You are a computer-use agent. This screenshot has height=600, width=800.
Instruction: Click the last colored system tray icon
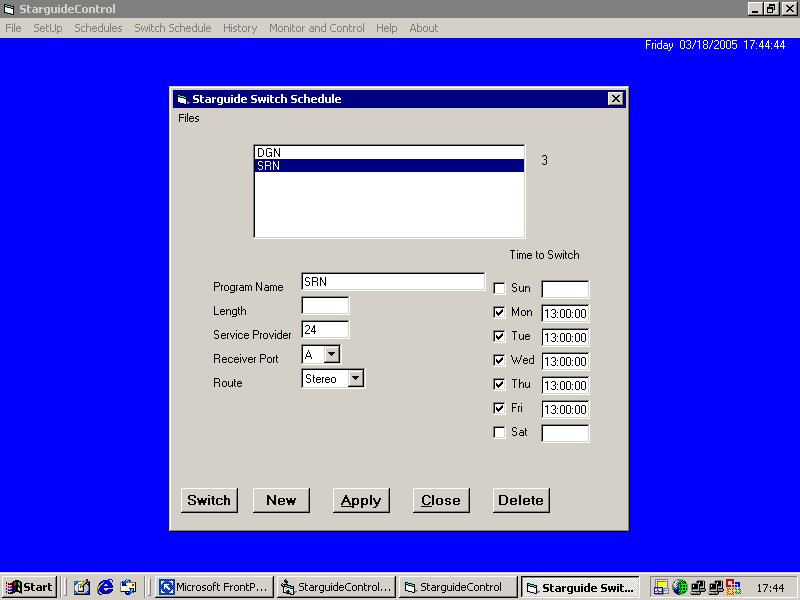[x=733, y=587]
